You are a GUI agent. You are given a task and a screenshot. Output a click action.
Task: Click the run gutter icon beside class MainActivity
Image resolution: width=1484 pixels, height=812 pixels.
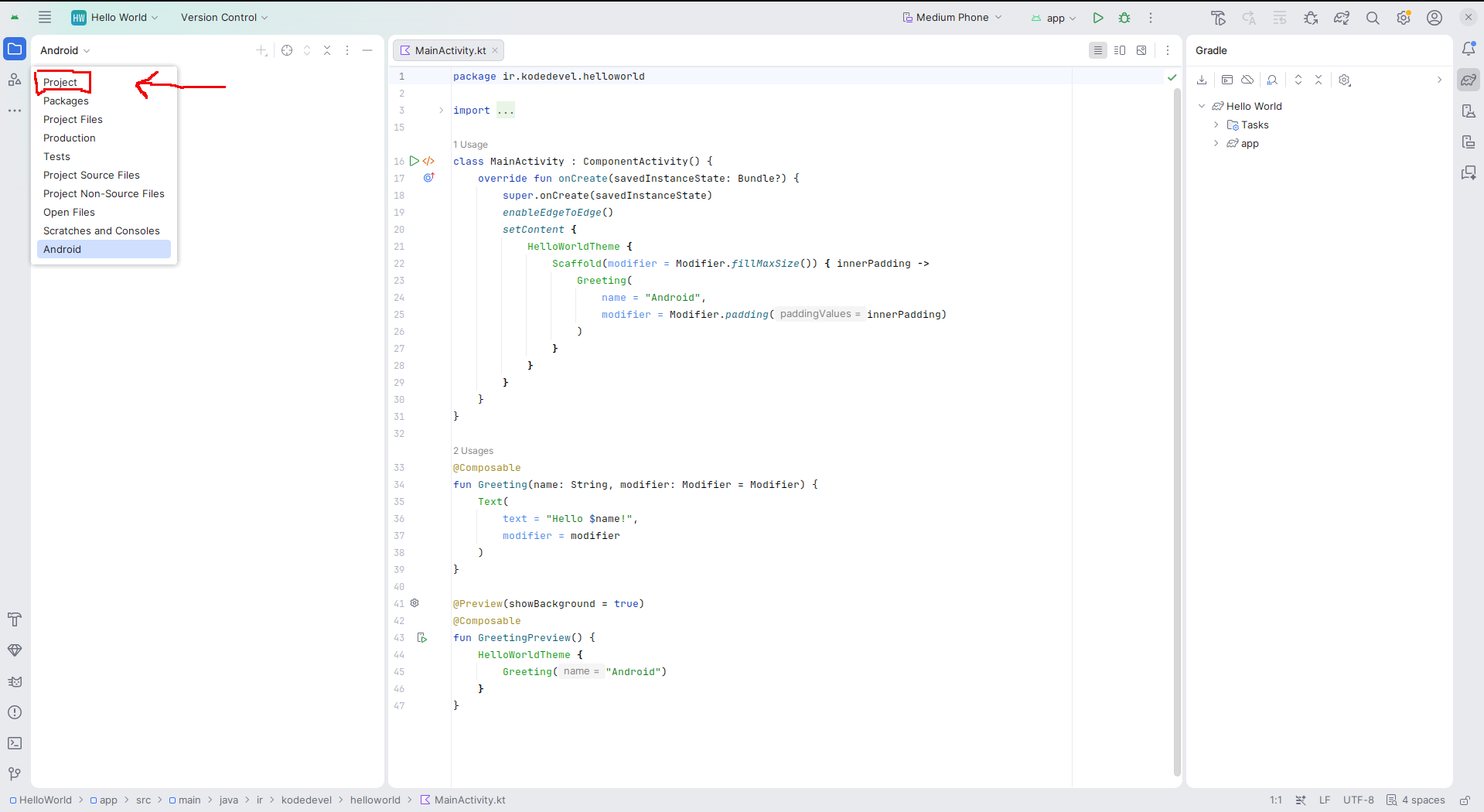[x=414, y=161]
